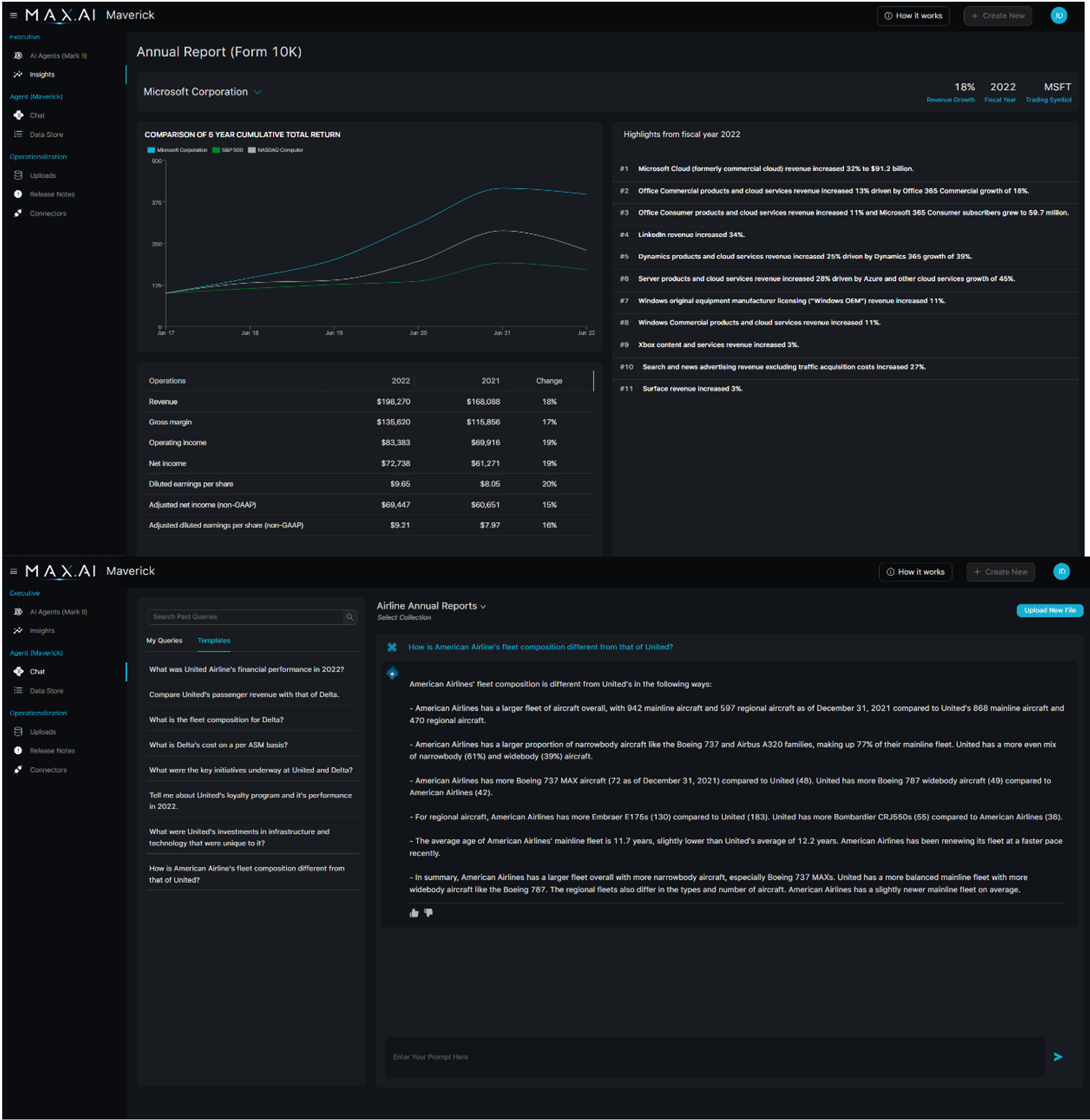
Task: Select the 'What is the fleet composition for Delta?' template
Action: (216, 720)
